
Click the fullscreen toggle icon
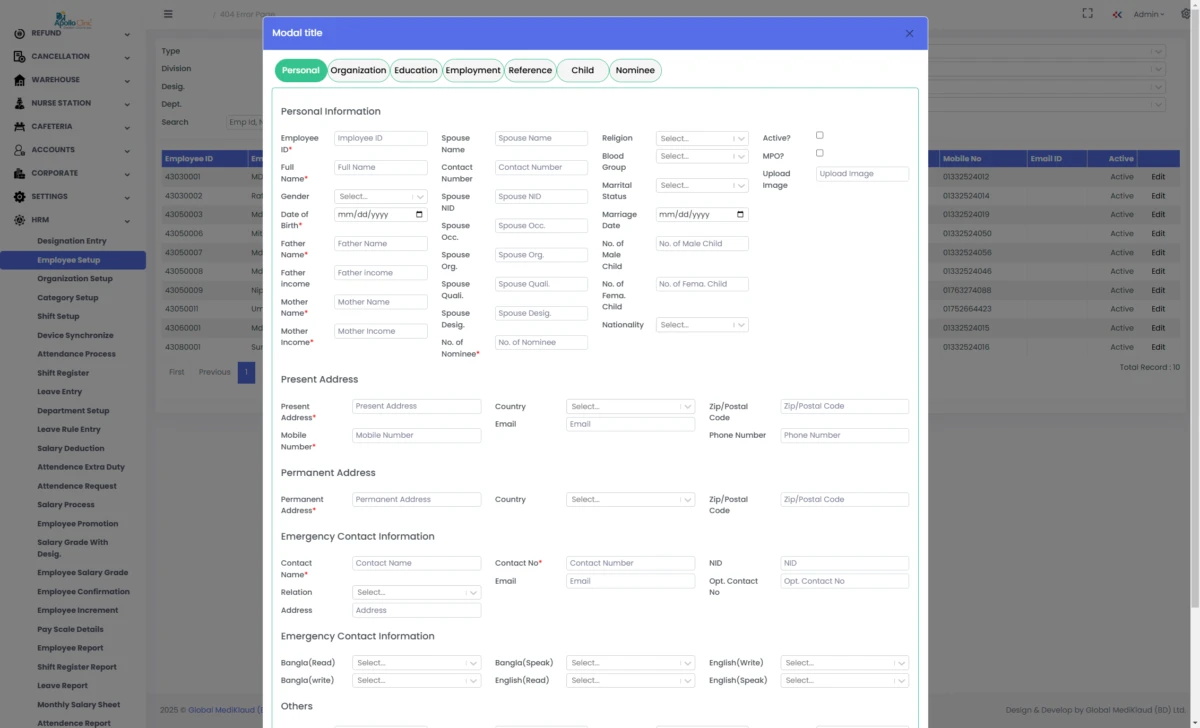(1088, 14)
